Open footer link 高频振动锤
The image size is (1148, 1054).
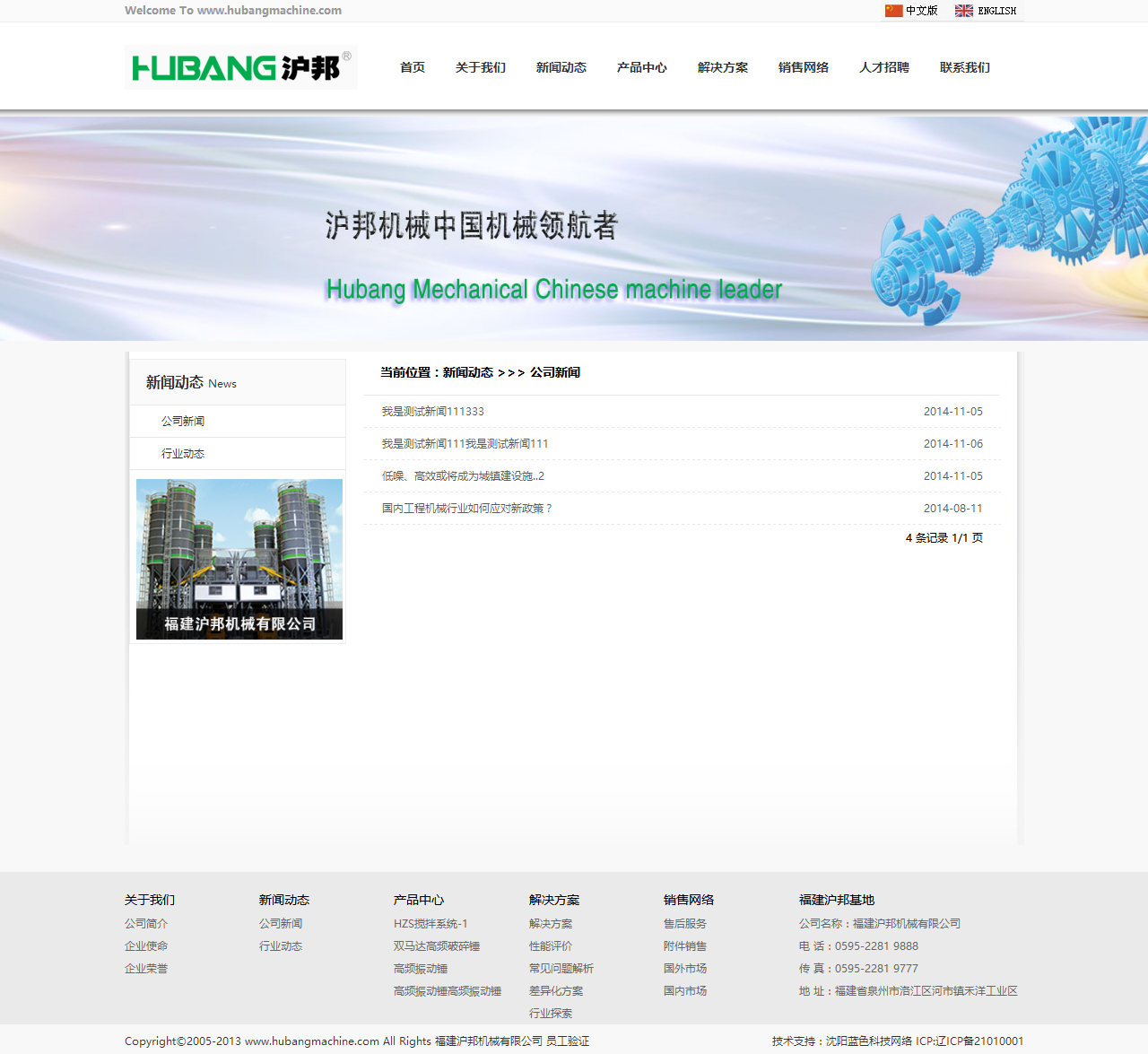point(421,969)
